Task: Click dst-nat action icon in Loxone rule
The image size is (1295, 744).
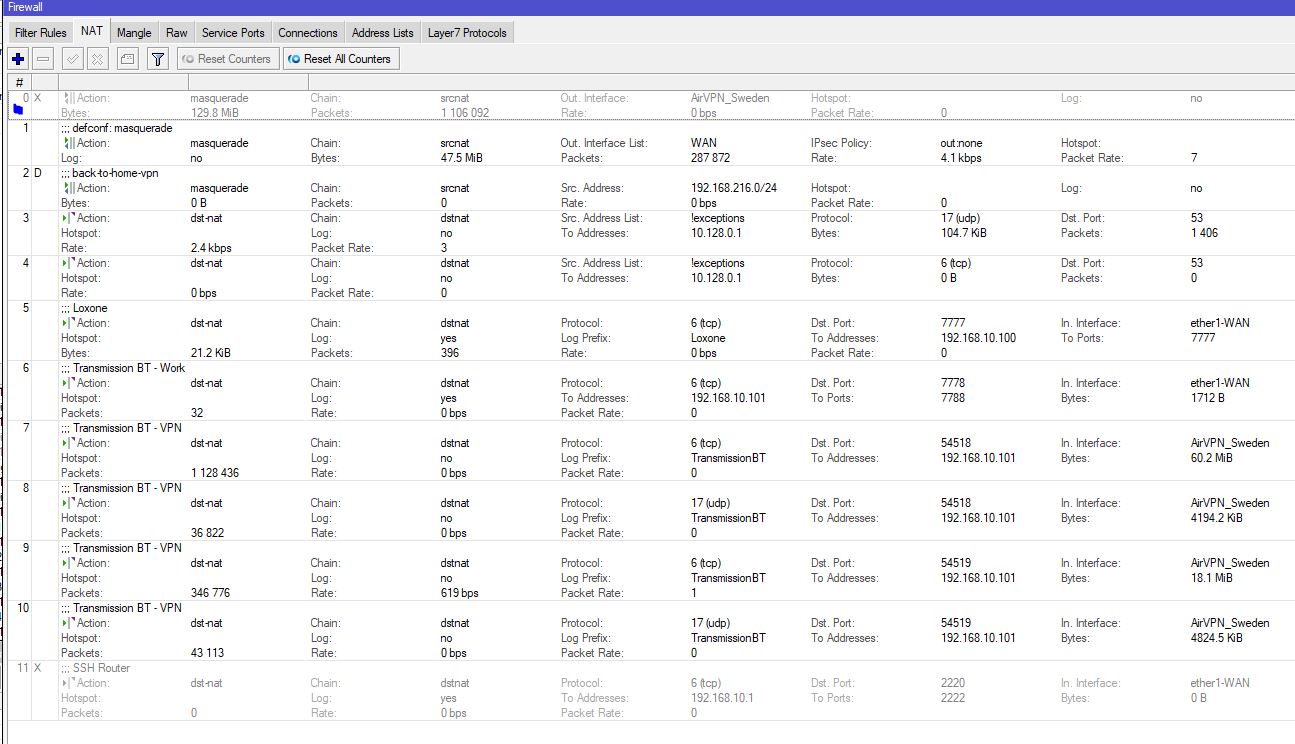Action: [68, 323]
